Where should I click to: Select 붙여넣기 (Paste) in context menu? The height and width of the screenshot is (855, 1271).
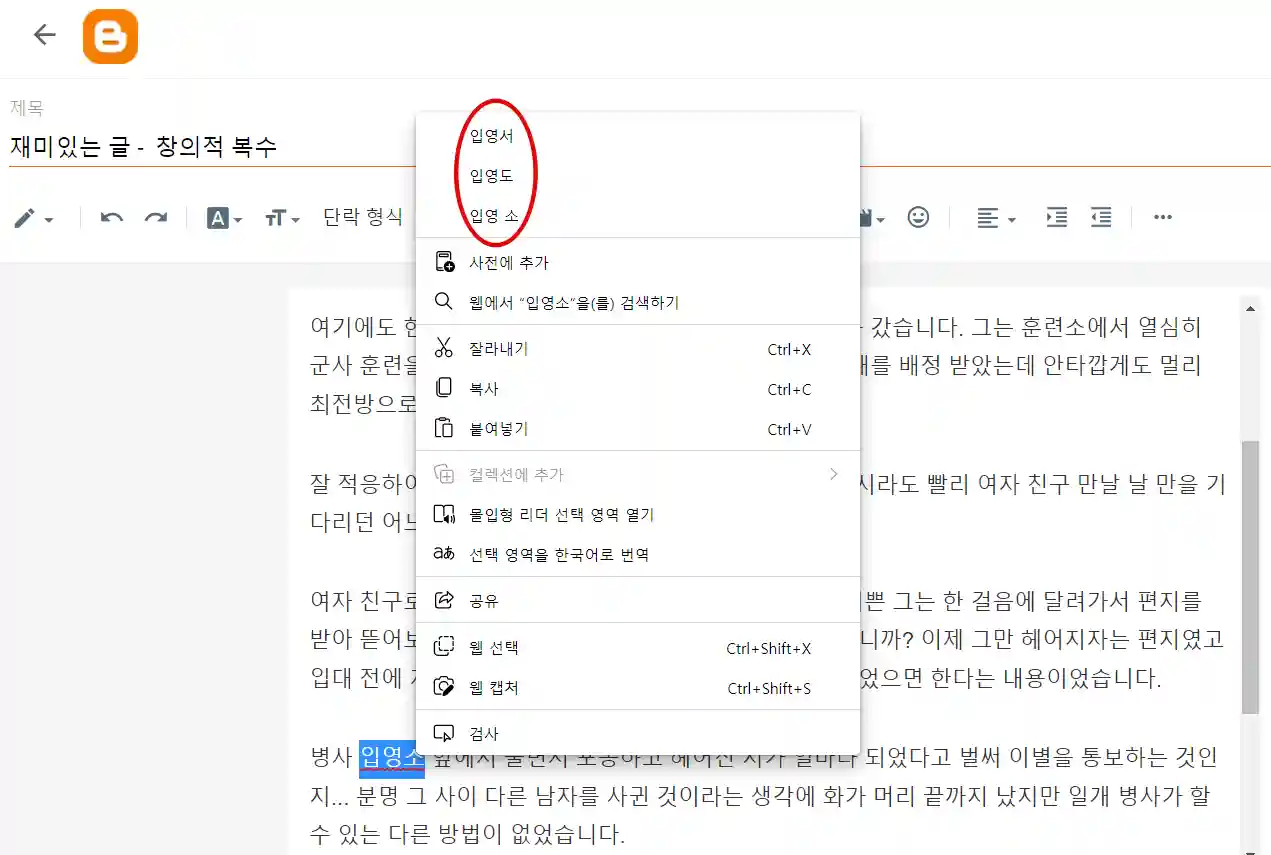point(638,429)
